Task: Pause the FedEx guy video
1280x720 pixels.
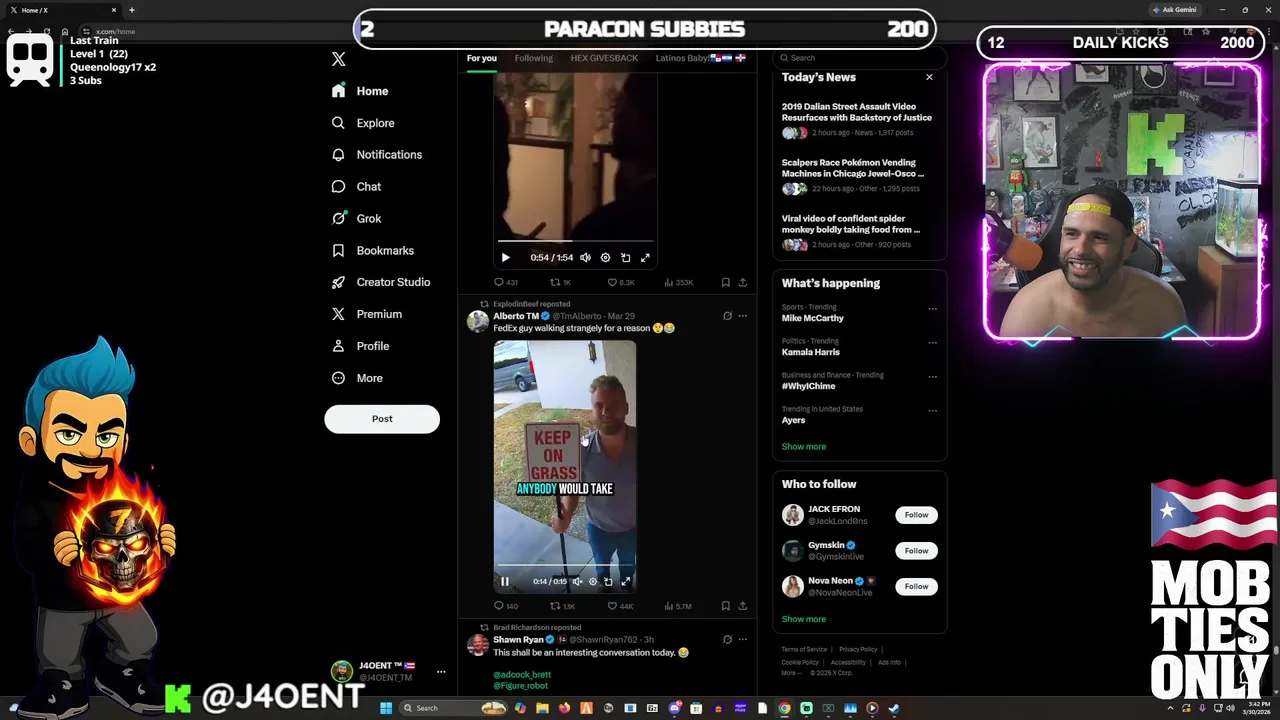Action: (505, 581)
